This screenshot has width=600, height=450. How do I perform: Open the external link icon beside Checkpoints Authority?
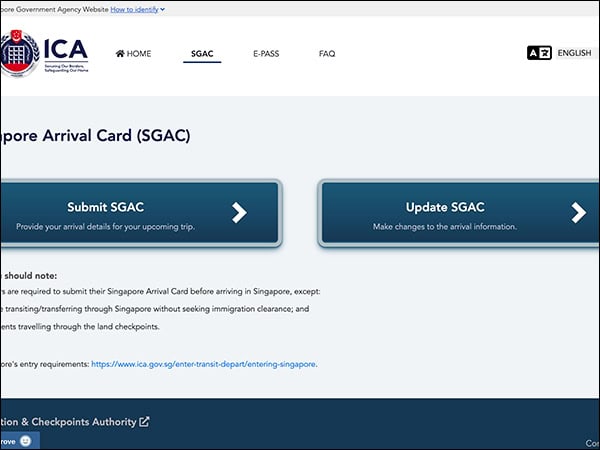(x=144, y=422)
